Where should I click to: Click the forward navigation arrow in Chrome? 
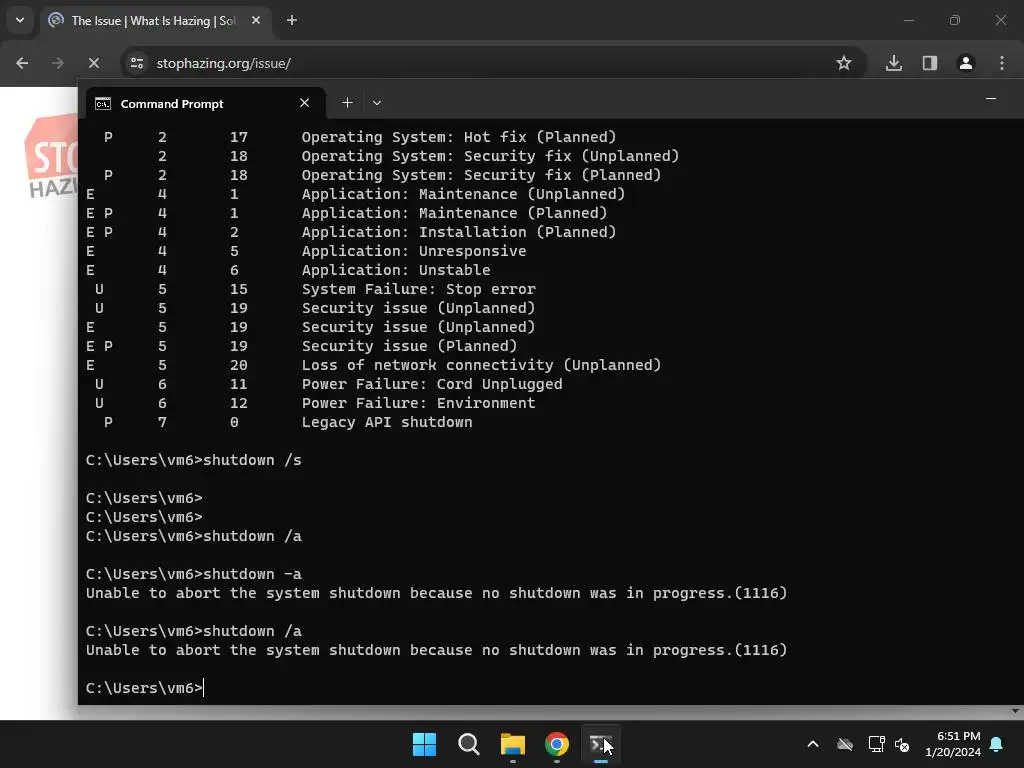coord(57,63)
